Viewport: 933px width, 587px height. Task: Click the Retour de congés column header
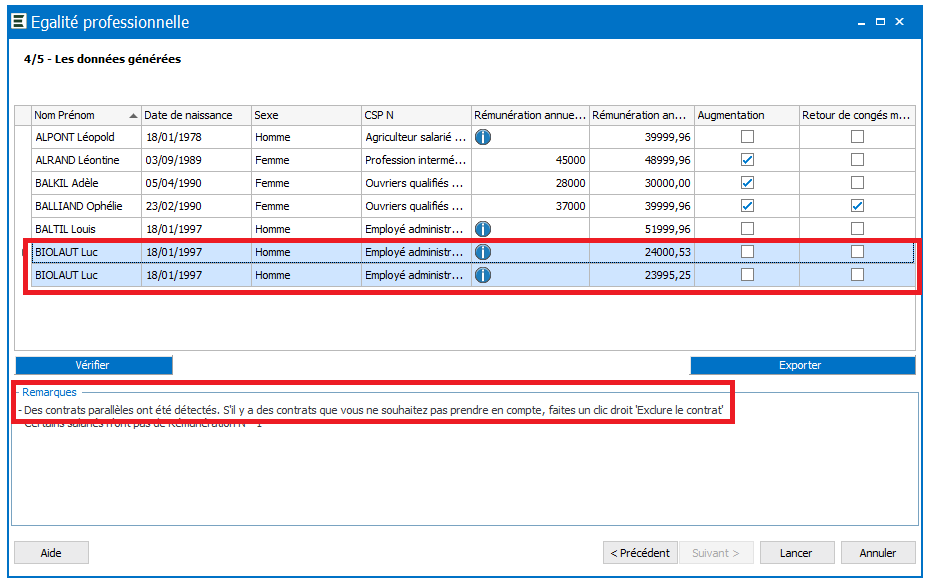click(857, 115)
